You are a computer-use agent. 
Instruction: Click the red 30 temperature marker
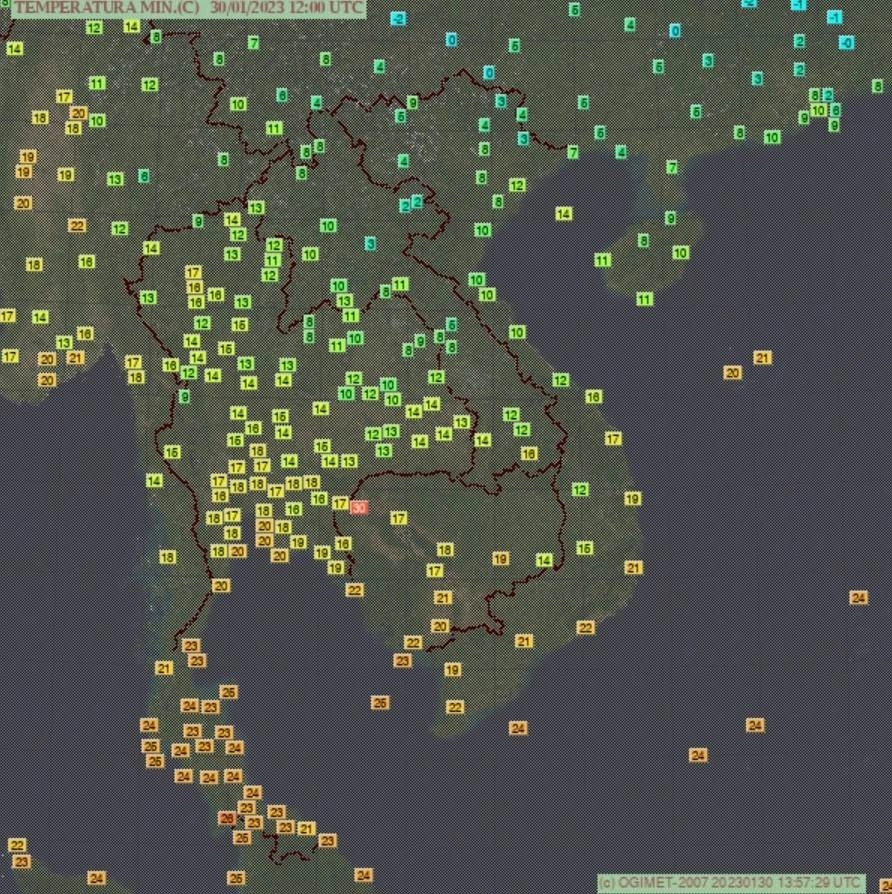click(x=359, y=507)
